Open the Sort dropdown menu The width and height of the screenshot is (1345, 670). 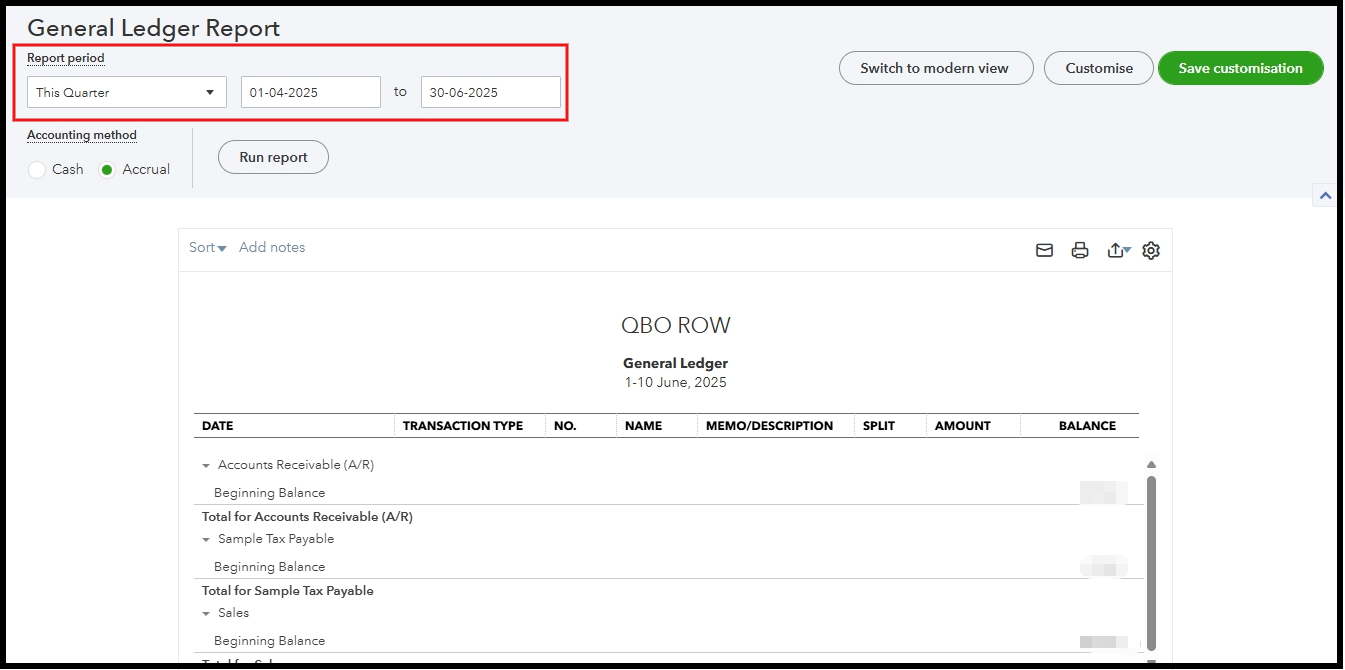[207, 248]
